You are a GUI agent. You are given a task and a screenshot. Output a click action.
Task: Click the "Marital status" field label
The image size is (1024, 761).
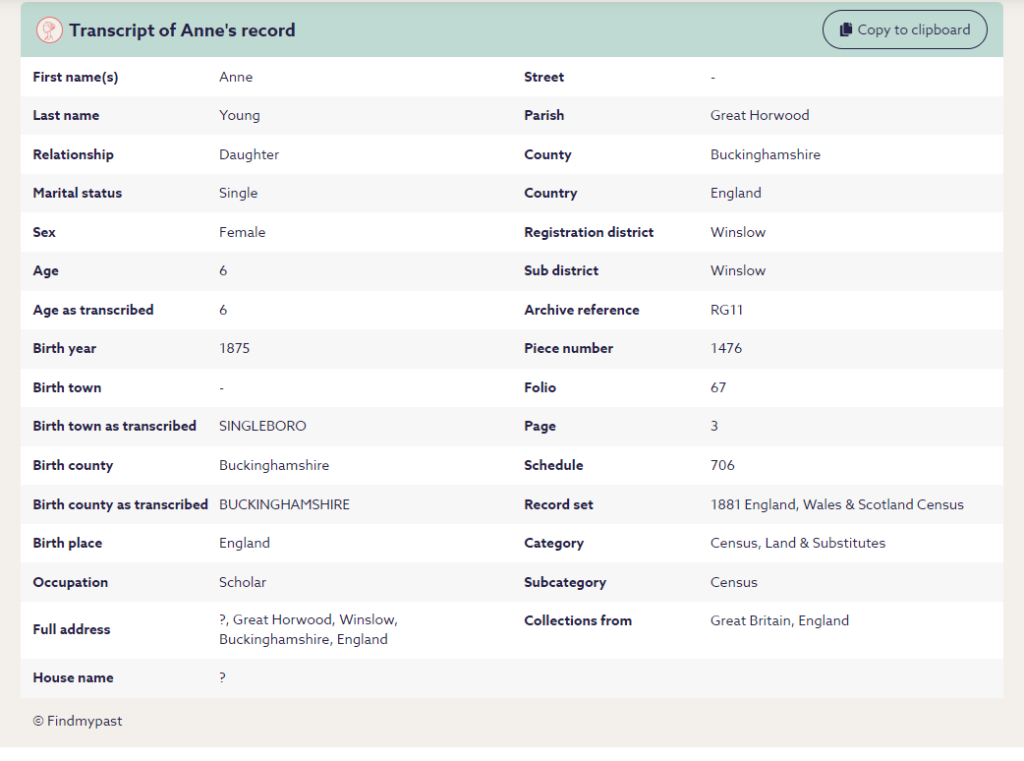[x=78, y=193]
